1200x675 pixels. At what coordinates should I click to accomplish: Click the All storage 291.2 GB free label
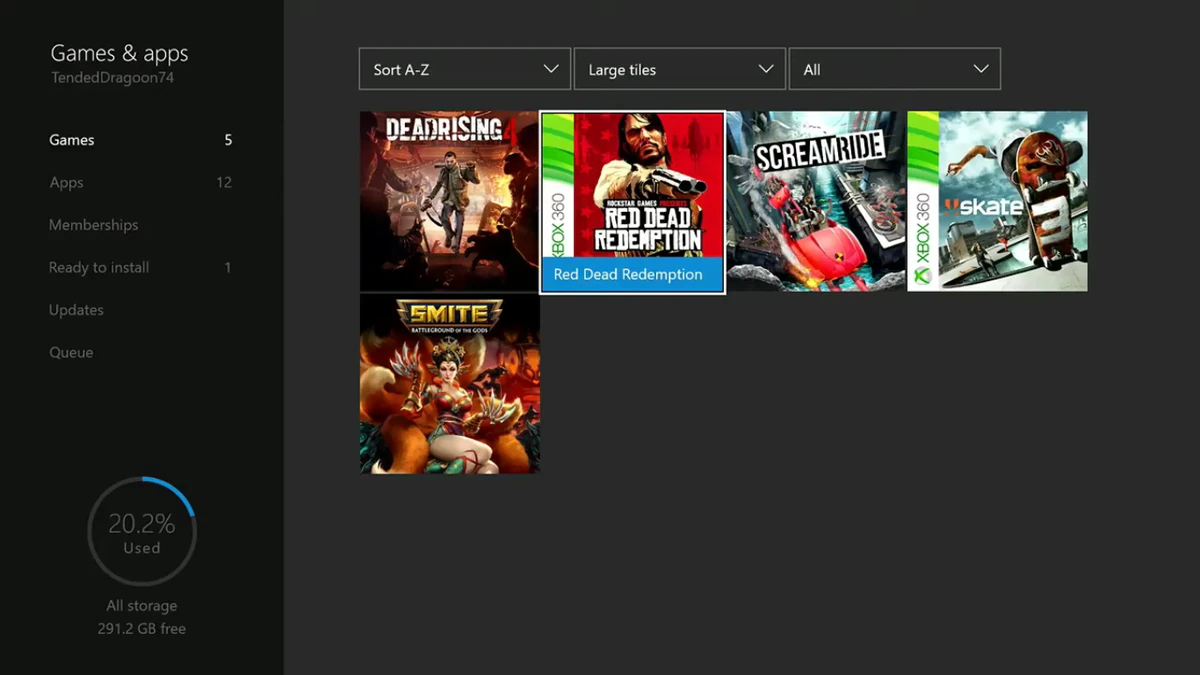[x=142, y=617]
